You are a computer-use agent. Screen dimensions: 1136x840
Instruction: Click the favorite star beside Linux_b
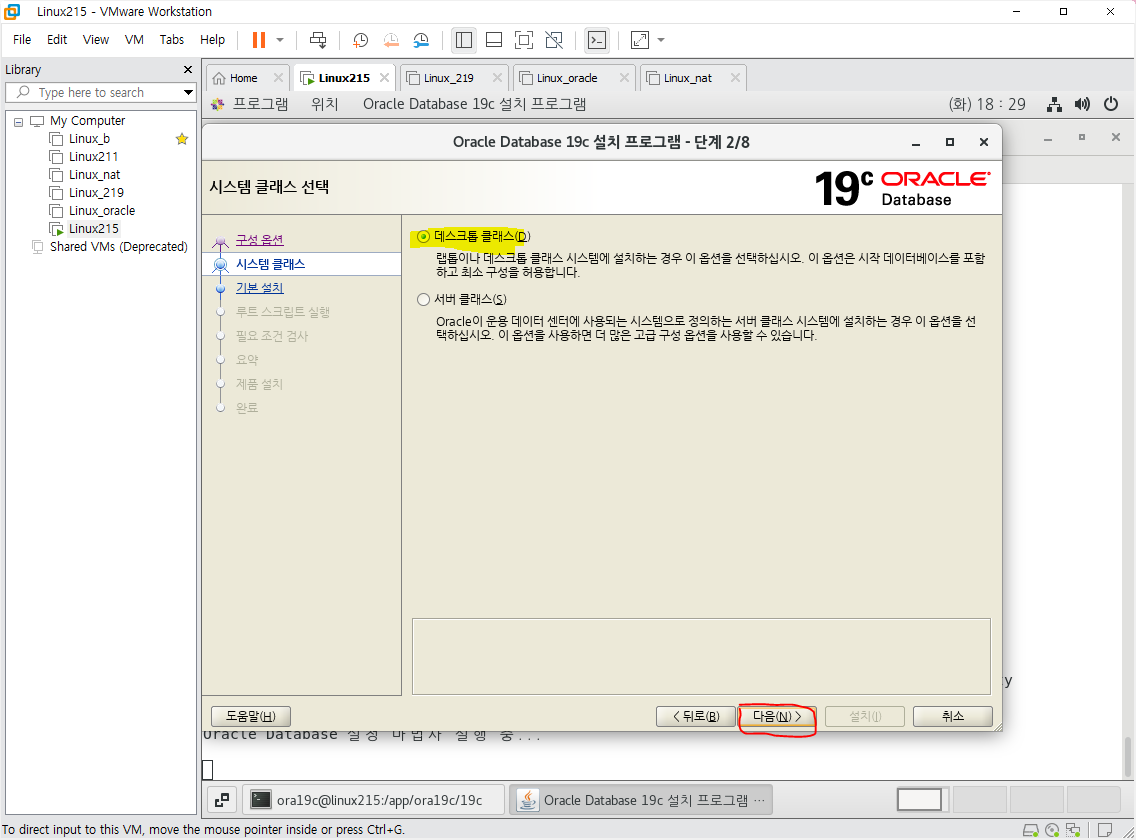(182, 138)
